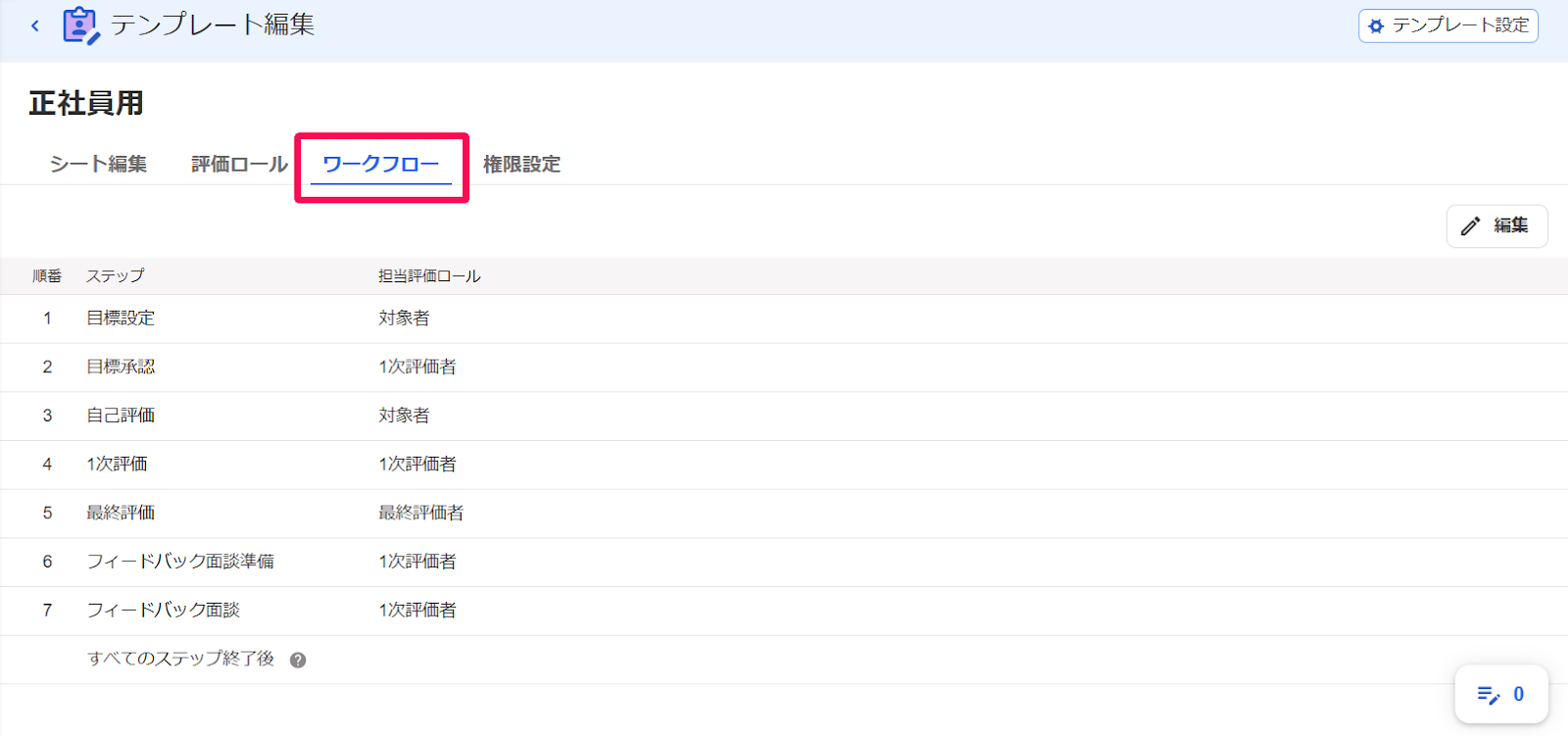Click 1次評価者 role in フィードバック面談準備 row
Screen dimensions: 1568x736
[x=417, y=562]
